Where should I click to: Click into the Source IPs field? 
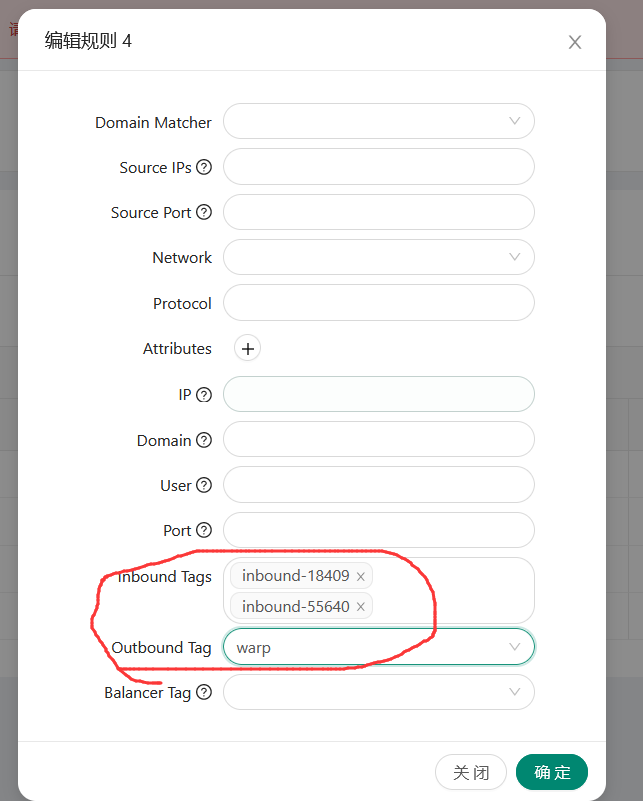378,167
